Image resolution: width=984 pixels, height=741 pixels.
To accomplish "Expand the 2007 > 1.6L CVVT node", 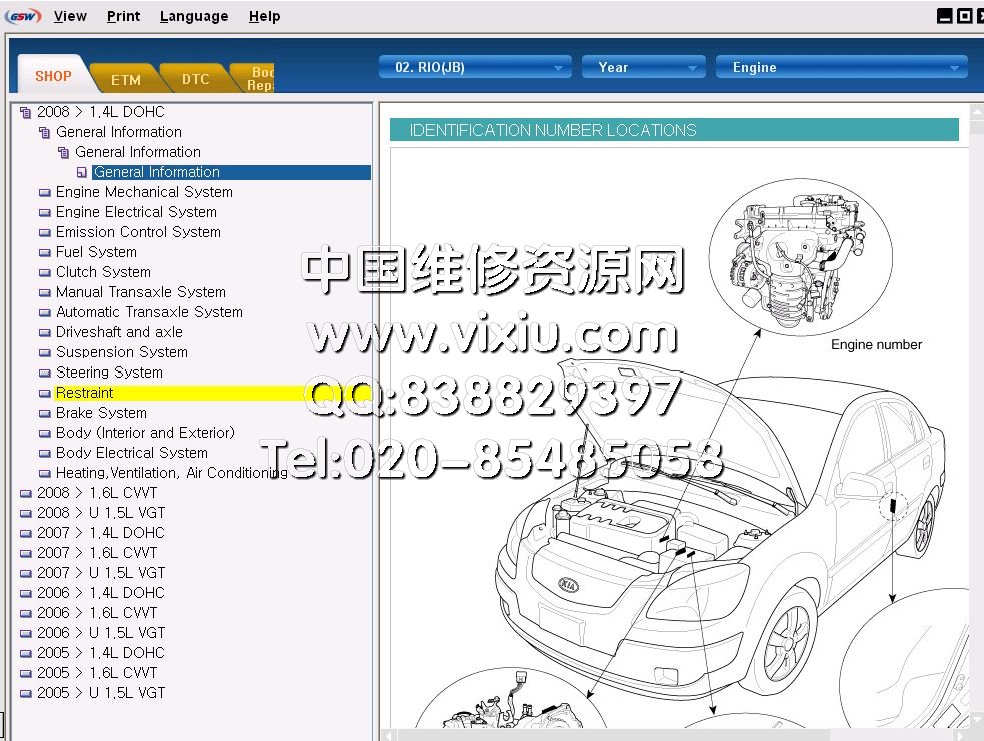I will click(25, 553).
